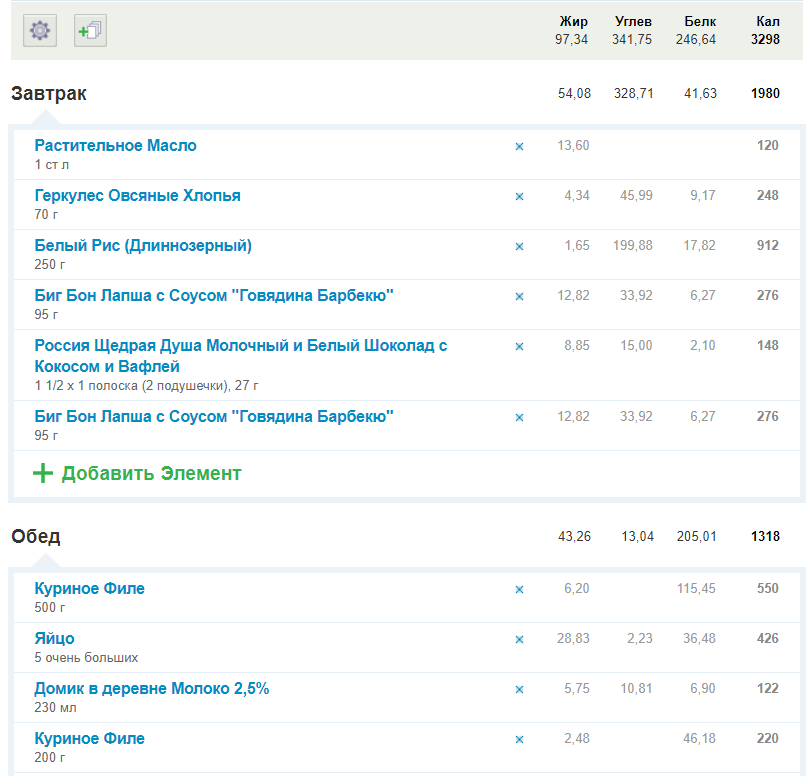Screen dimensions: 812x776
Task: Open Яйцо food entry link
Action: [54, 639]
